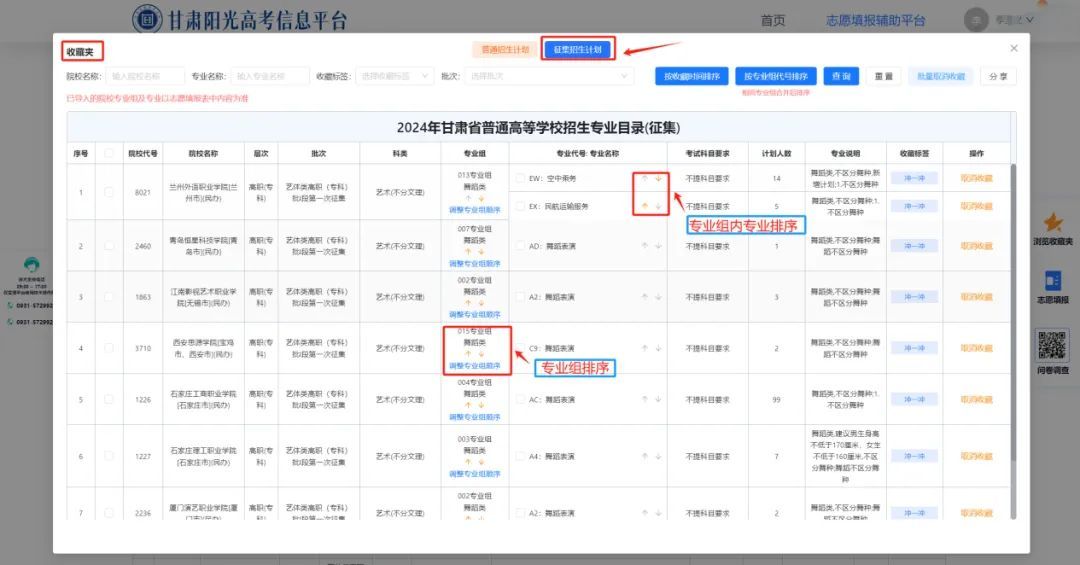1080x565 pixels.
Task: Click the 重置 button
Action: [884, 76]
